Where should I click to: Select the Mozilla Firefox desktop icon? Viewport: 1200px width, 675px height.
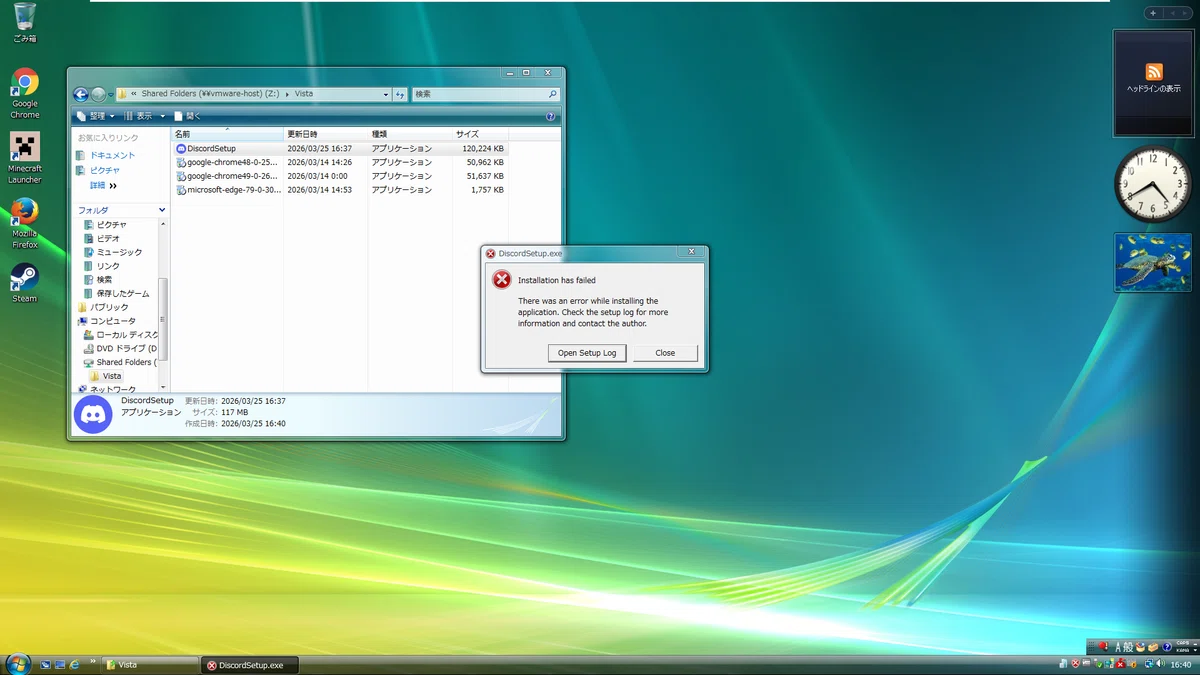click(x=25, y=223)
